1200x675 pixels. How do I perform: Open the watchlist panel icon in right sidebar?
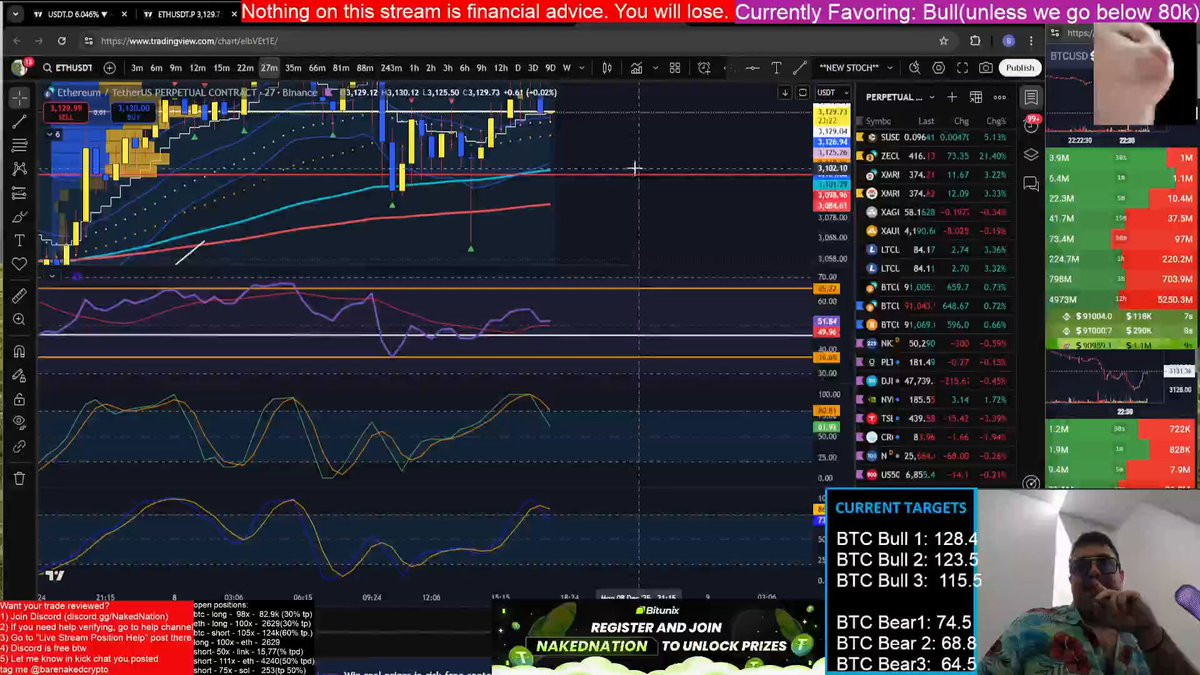[x=1031, y=97]
